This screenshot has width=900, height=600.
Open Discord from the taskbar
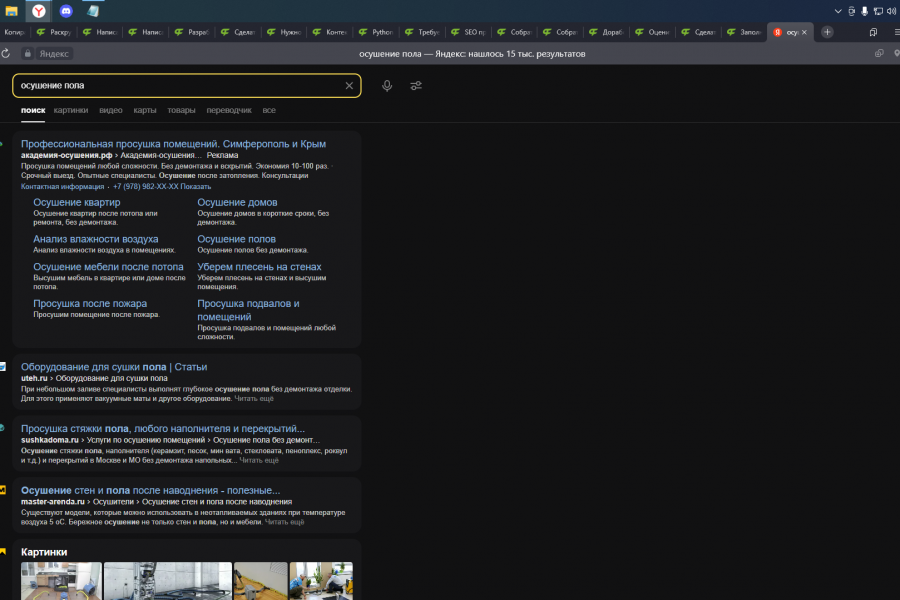coord(66,11)
